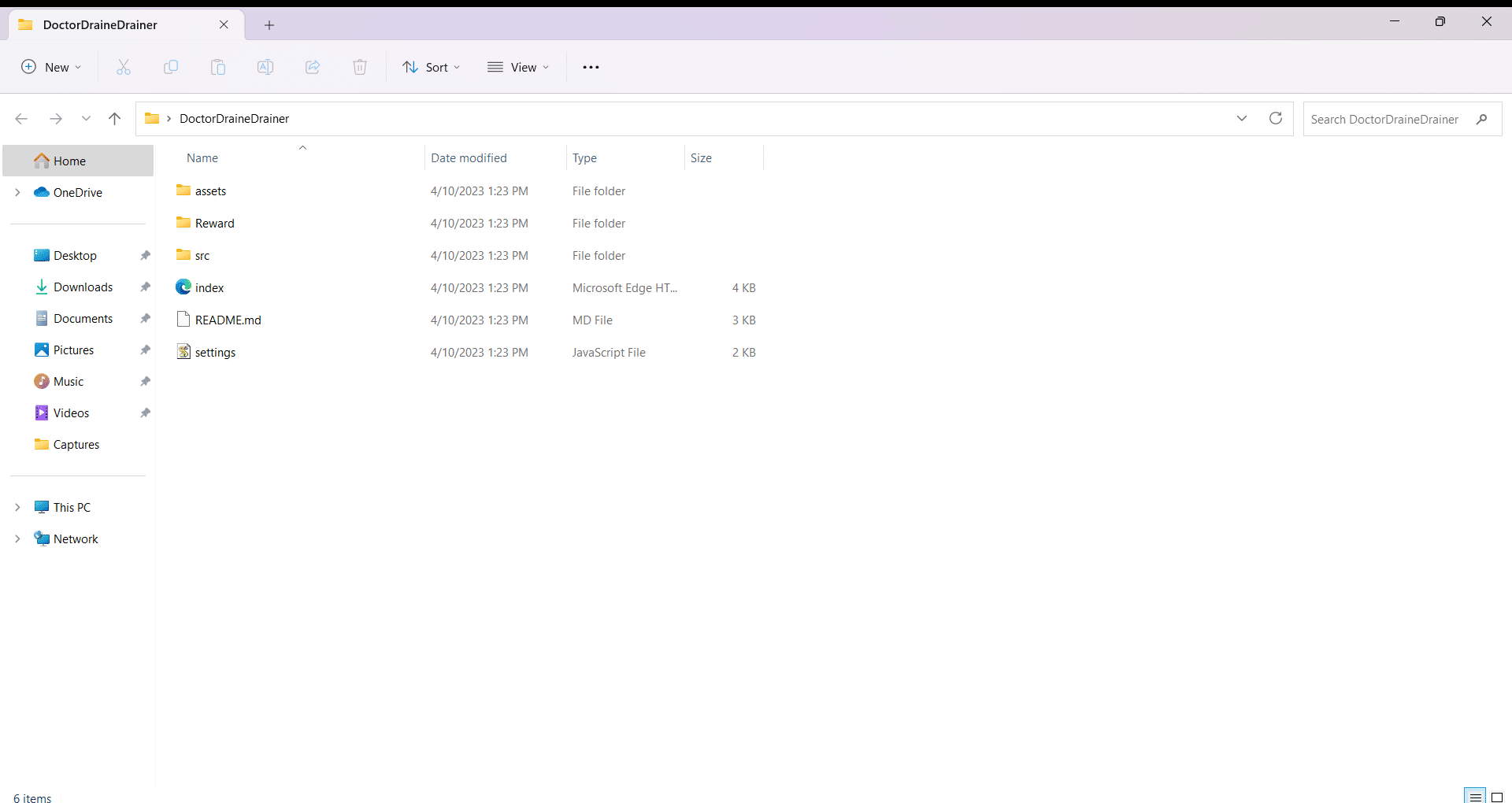Click the Delete trash icon
Viewport: 1512px width, 803px height.
coord(360,68)
